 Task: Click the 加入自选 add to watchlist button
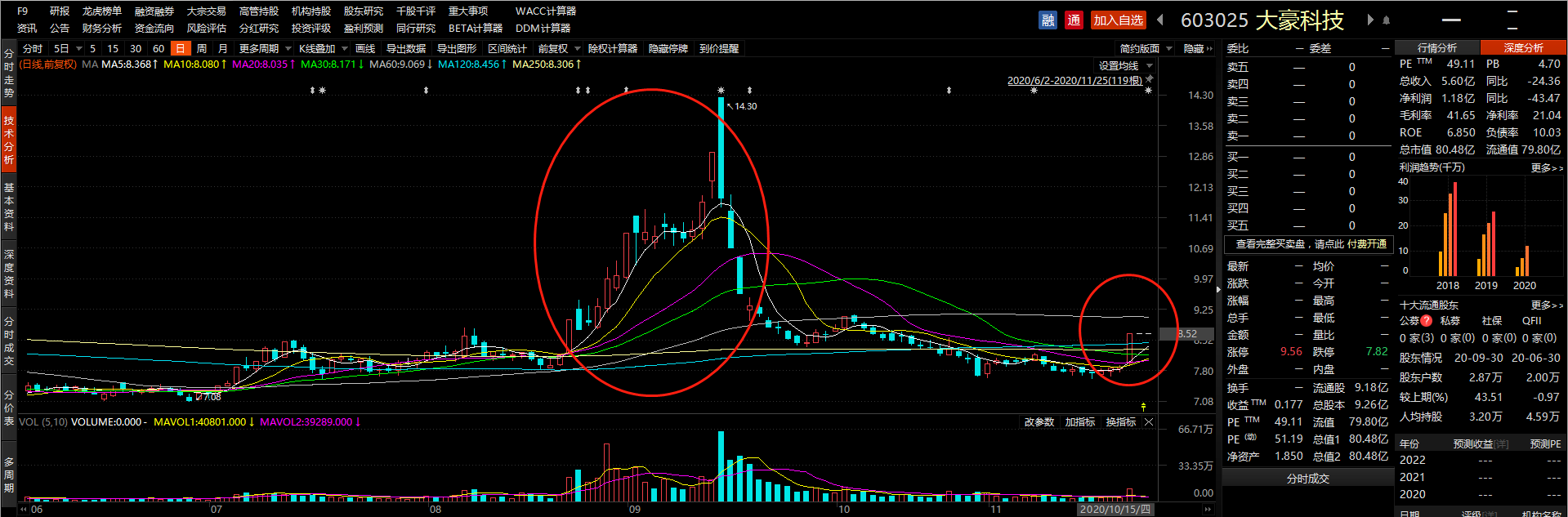click(x=1118, y=20)
